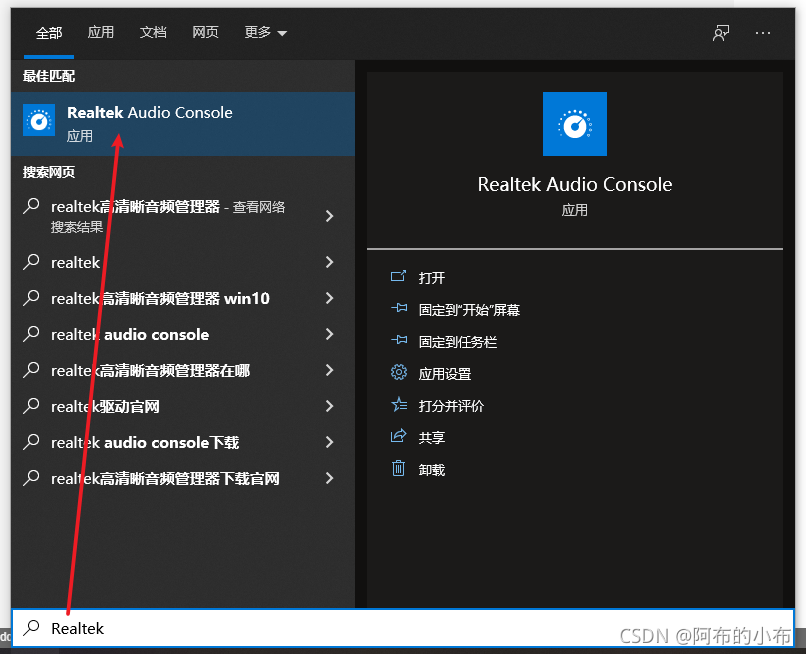Click the share icon beside 共享
This screenshot has height=654, width=806.
click(398, 436)
